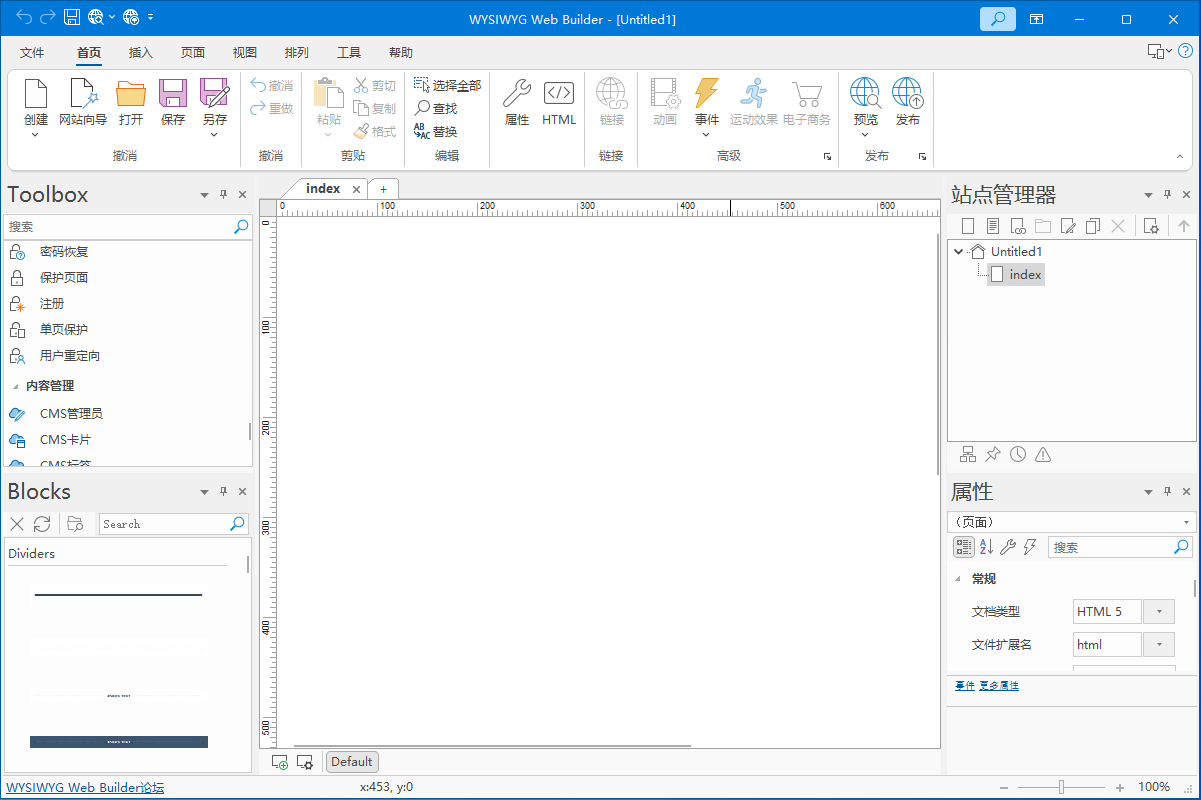Click the clock history icon below site tree
Image resolution: width=1201 pixels, height=800 pixels.
pos(1018,455)
